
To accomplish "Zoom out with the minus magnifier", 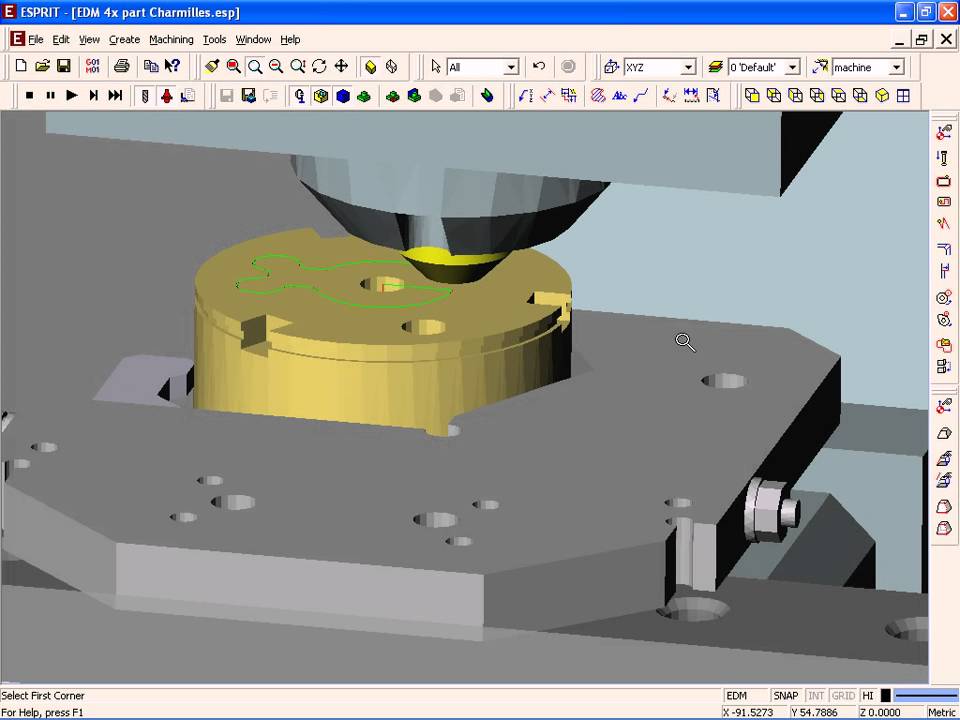I will point(276,66).
